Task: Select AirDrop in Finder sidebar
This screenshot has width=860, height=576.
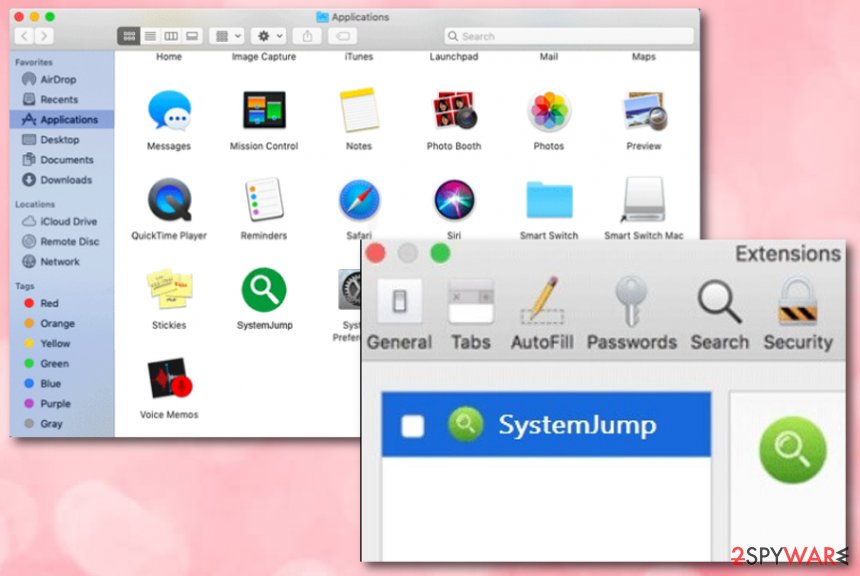Action: (61, 80)
